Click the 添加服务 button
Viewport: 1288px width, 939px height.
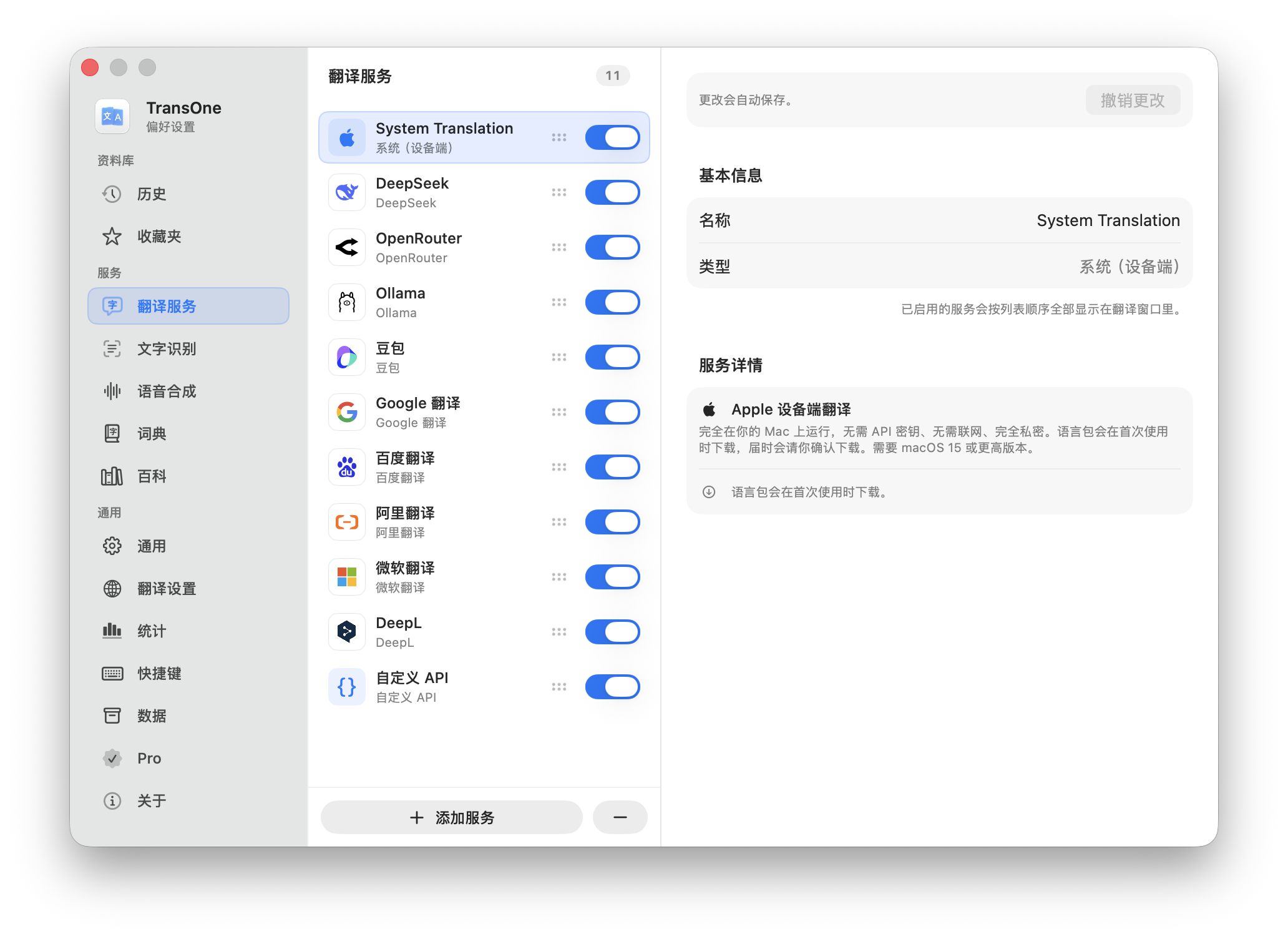coord(452,817)
